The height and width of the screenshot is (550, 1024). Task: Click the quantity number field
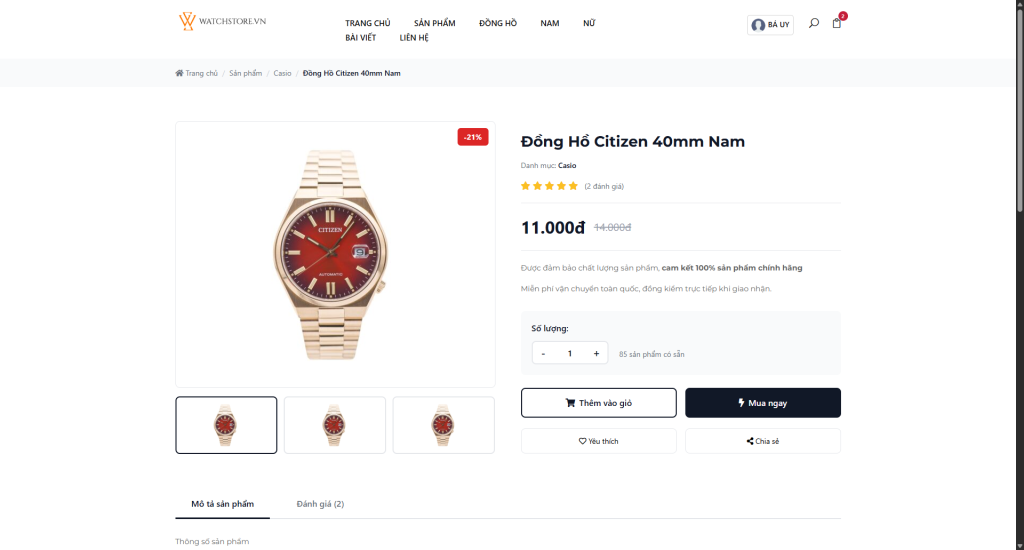coord(570,353)
